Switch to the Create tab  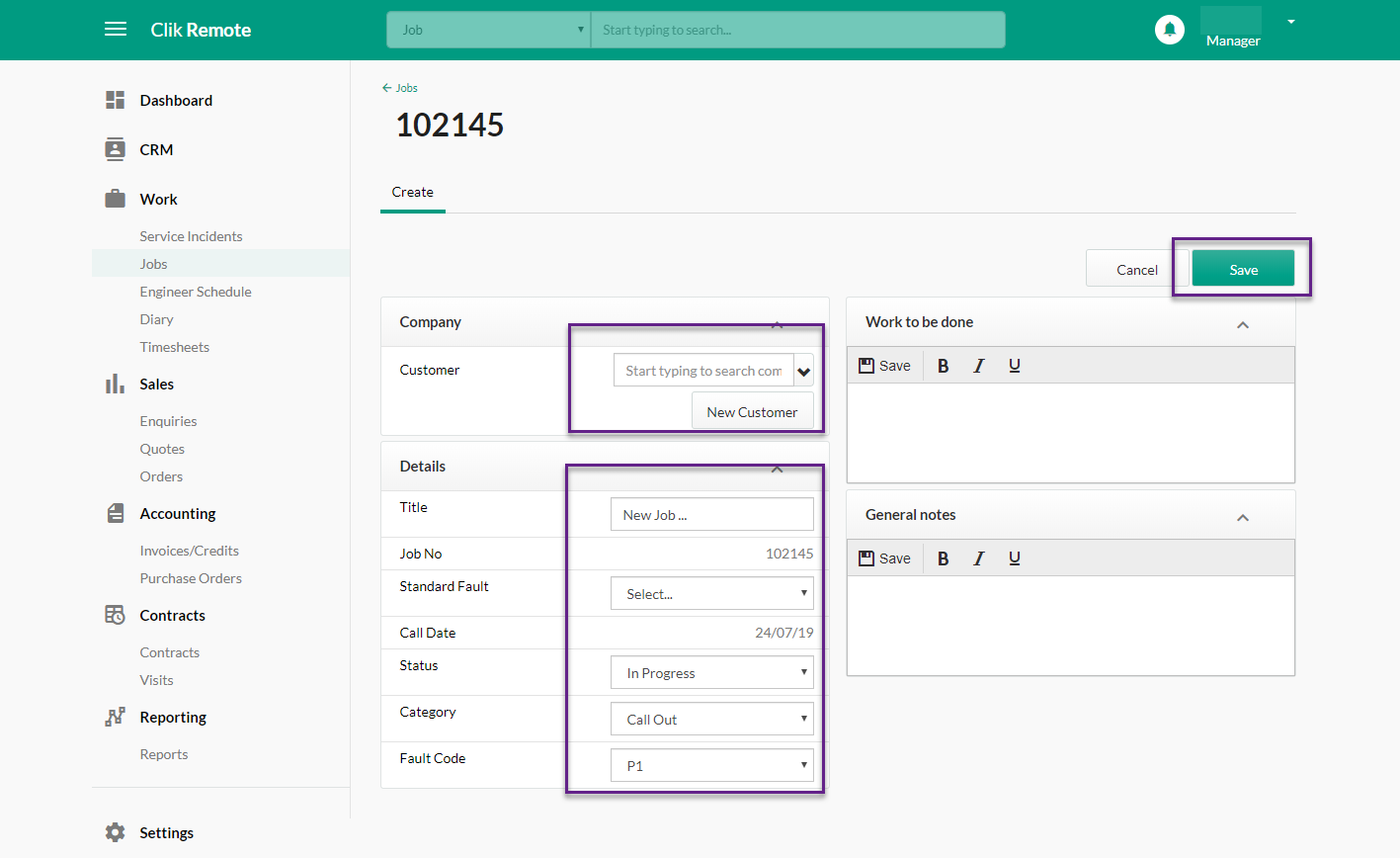[412, 192]
